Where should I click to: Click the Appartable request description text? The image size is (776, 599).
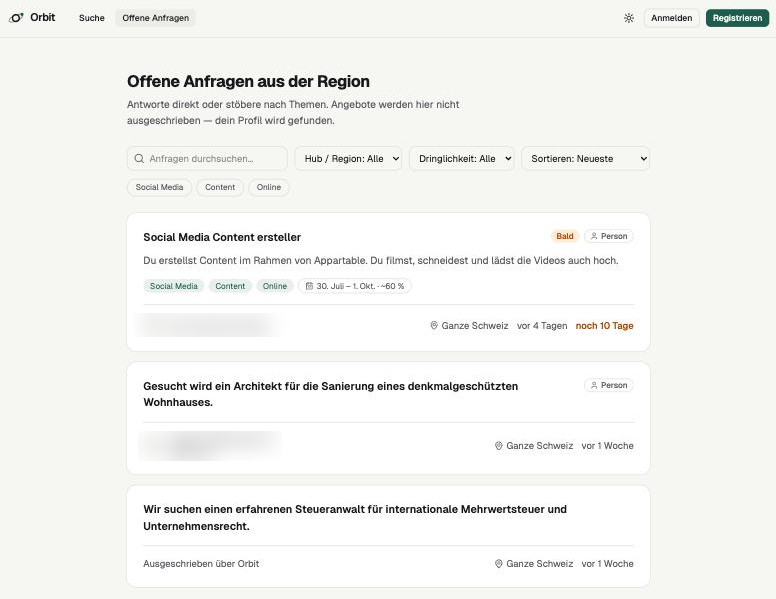381,260
